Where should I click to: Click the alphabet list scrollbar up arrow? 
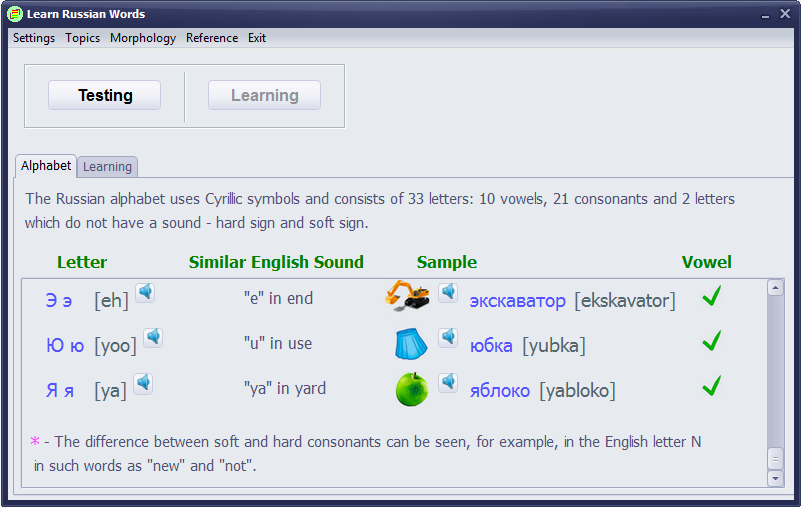pos(775,288)
